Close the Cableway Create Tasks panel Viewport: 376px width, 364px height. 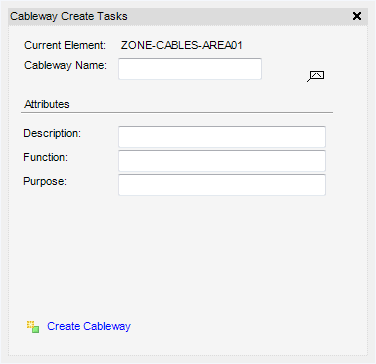(357, 16)
